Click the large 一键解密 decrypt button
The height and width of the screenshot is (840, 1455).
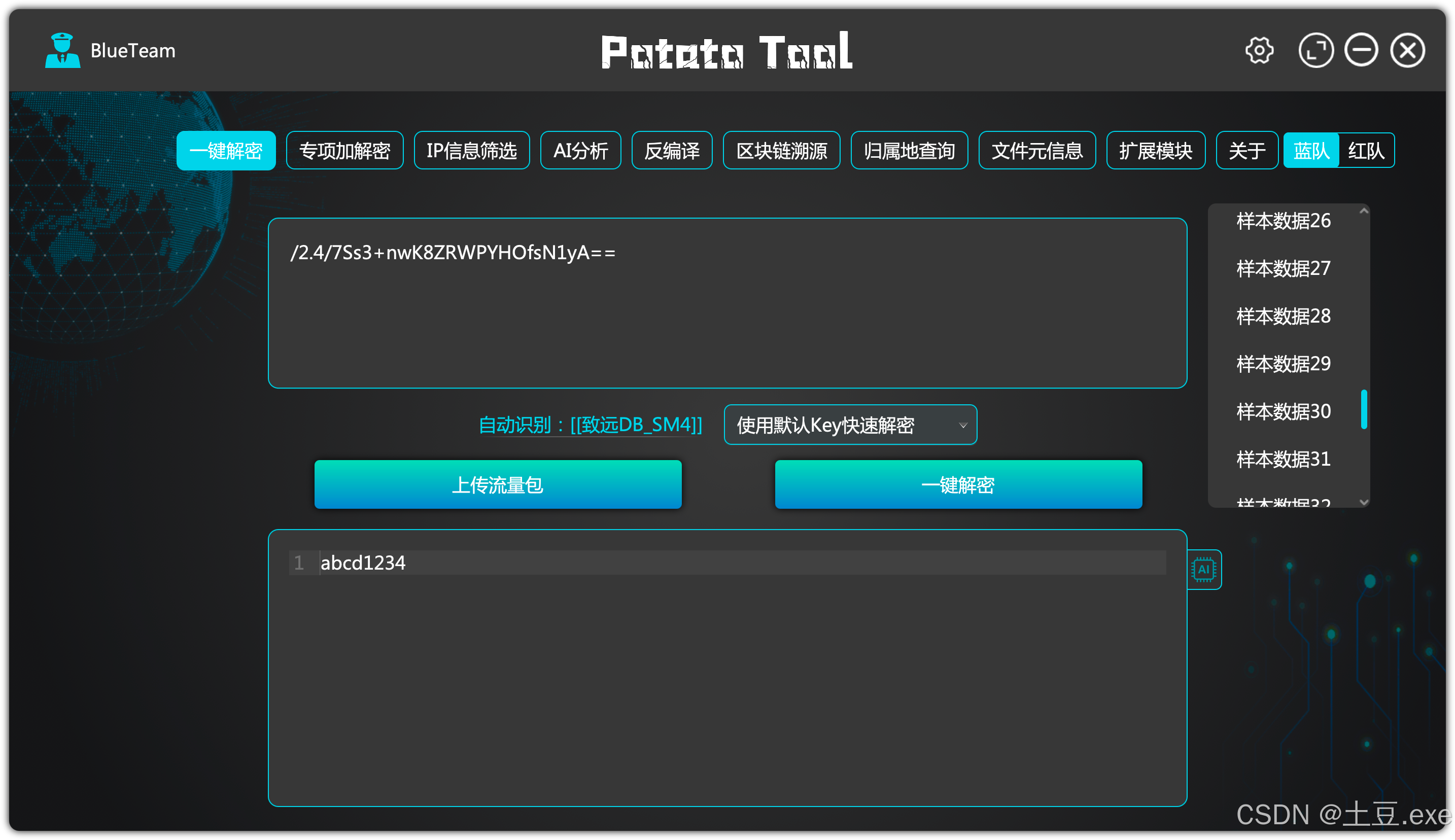click(958, 484)
